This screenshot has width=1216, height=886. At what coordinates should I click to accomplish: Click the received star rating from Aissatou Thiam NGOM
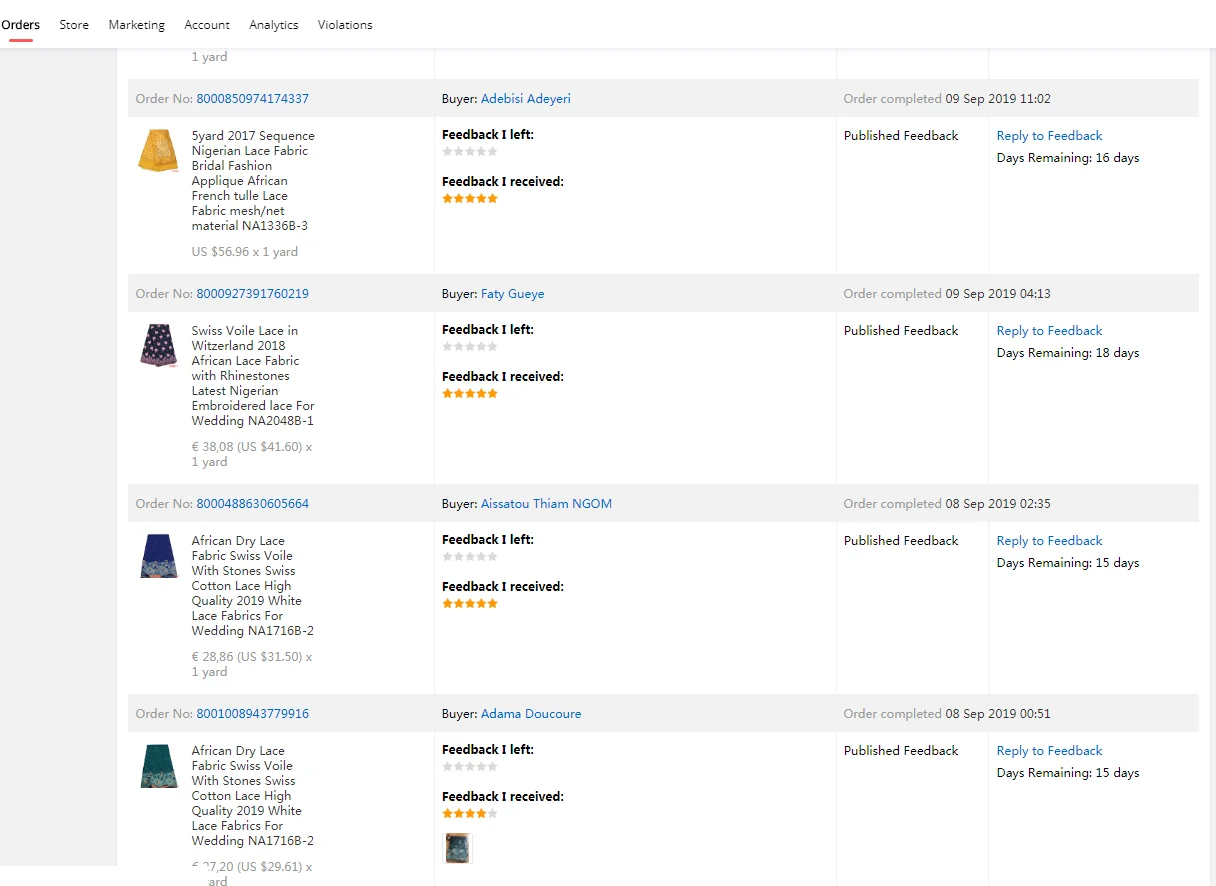470,604
